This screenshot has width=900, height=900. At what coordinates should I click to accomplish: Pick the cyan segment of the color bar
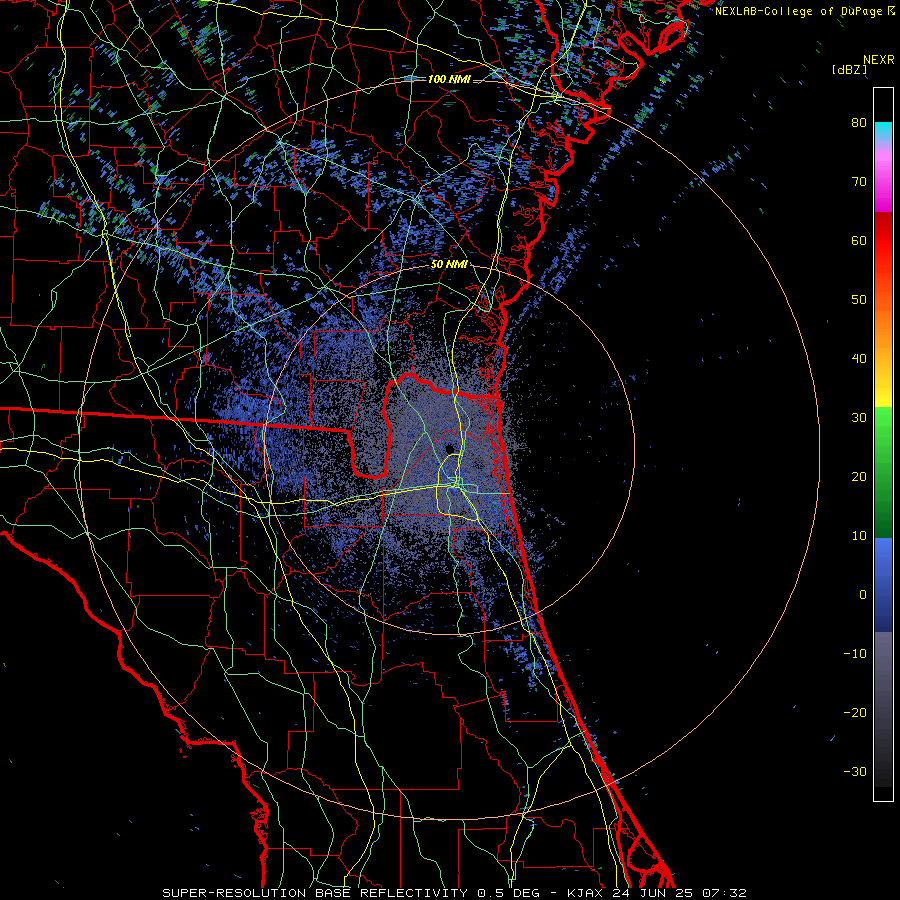[x=883, y=132]
